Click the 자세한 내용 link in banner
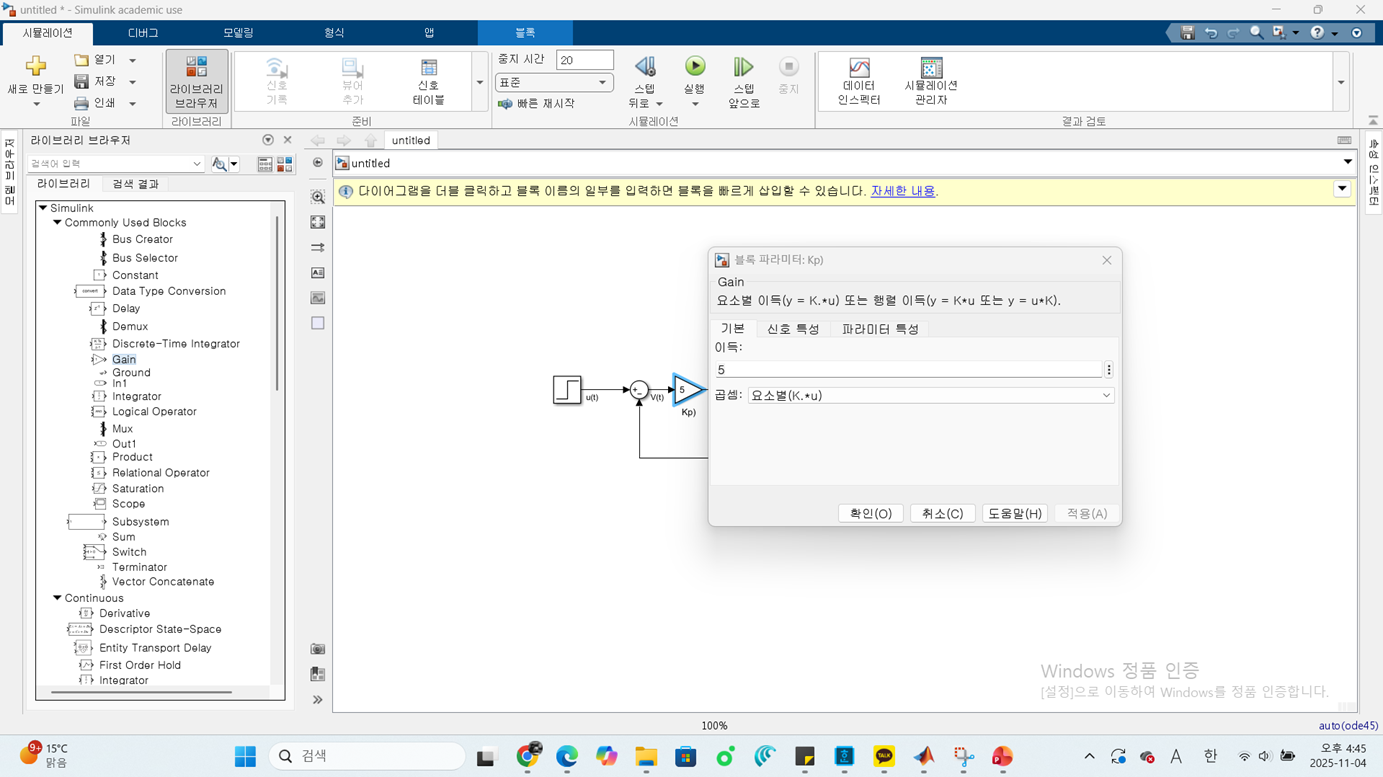The height and width of the screenshot is (777, 1383). [x=903, y=191]
